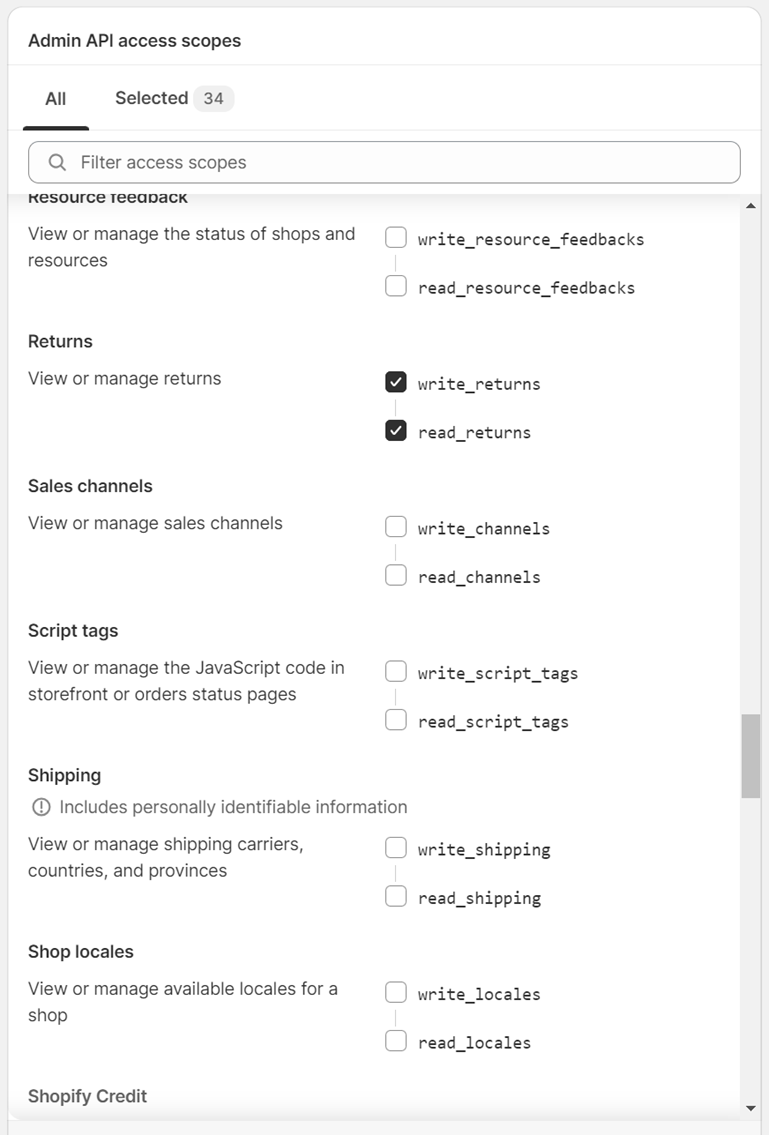Select read_resource_feedbacks checkbox
Image resolution: width=769 pixels, height=1135 pixels.
pyautogui.click(x=396, y=286)
